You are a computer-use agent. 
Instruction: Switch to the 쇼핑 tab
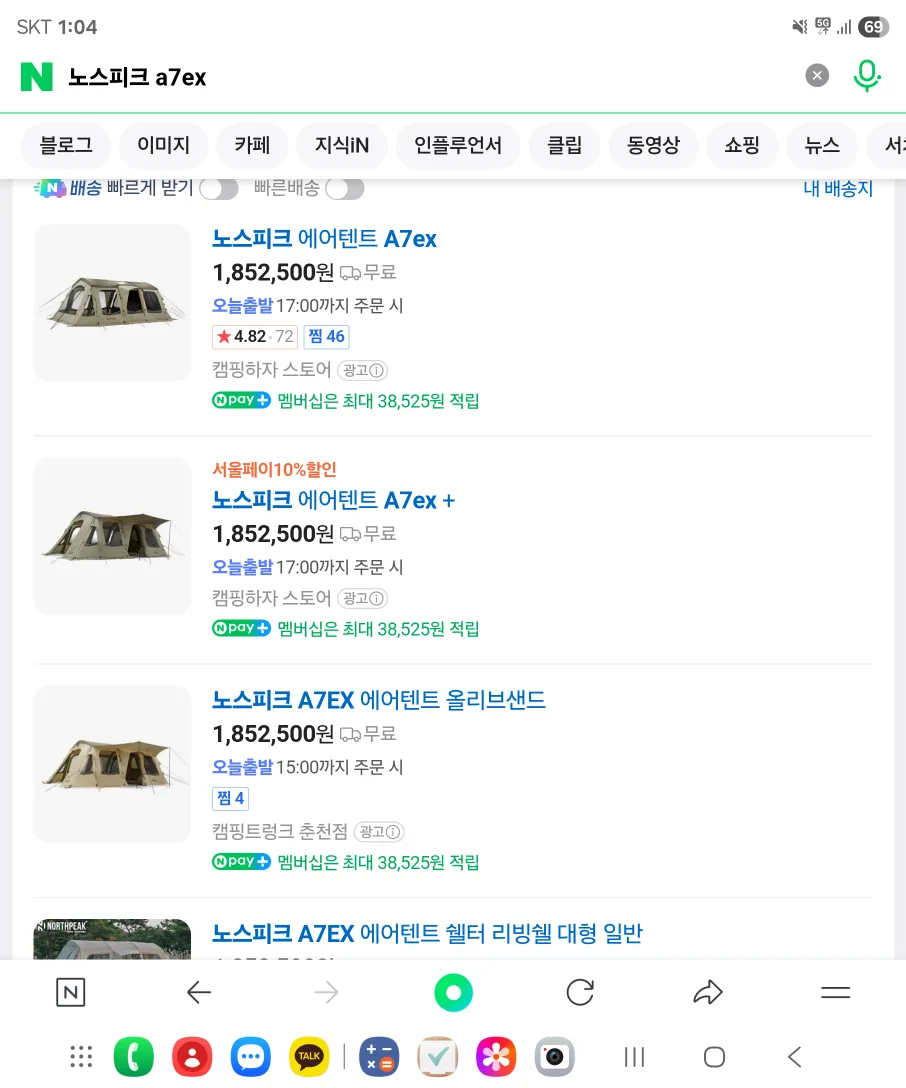pos(742,146)
